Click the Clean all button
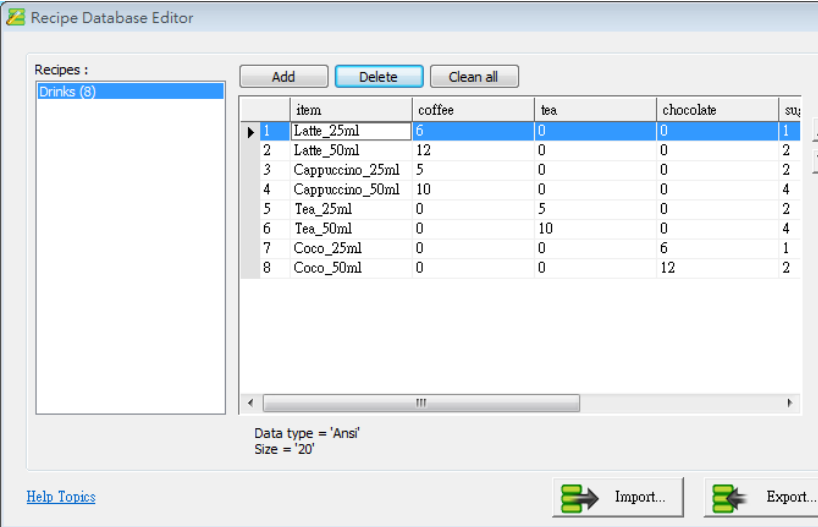This screenshot has width=818, height=527. pyautogui.click(x=474, y=77)
